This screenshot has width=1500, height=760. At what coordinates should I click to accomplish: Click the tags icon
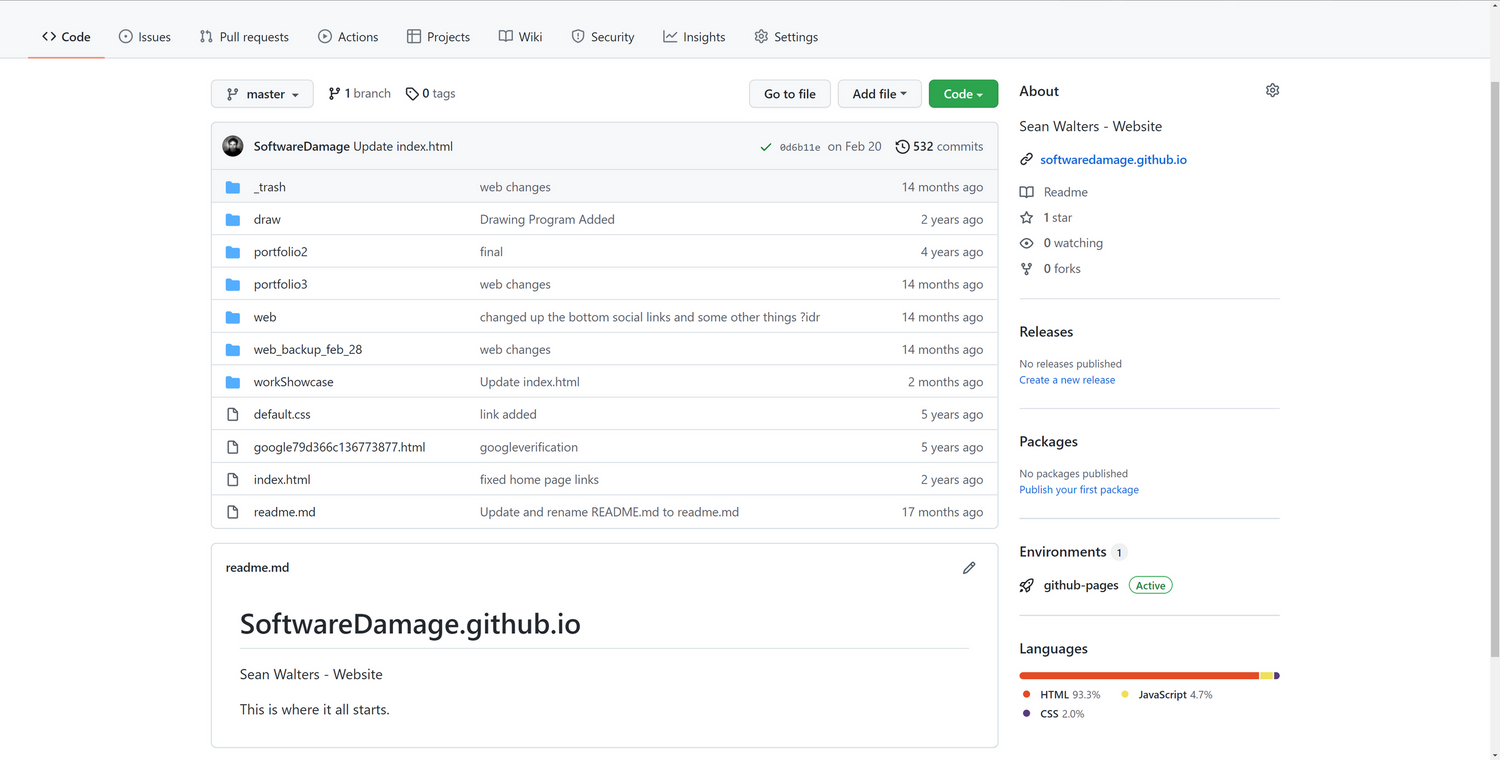click(412, 94)
